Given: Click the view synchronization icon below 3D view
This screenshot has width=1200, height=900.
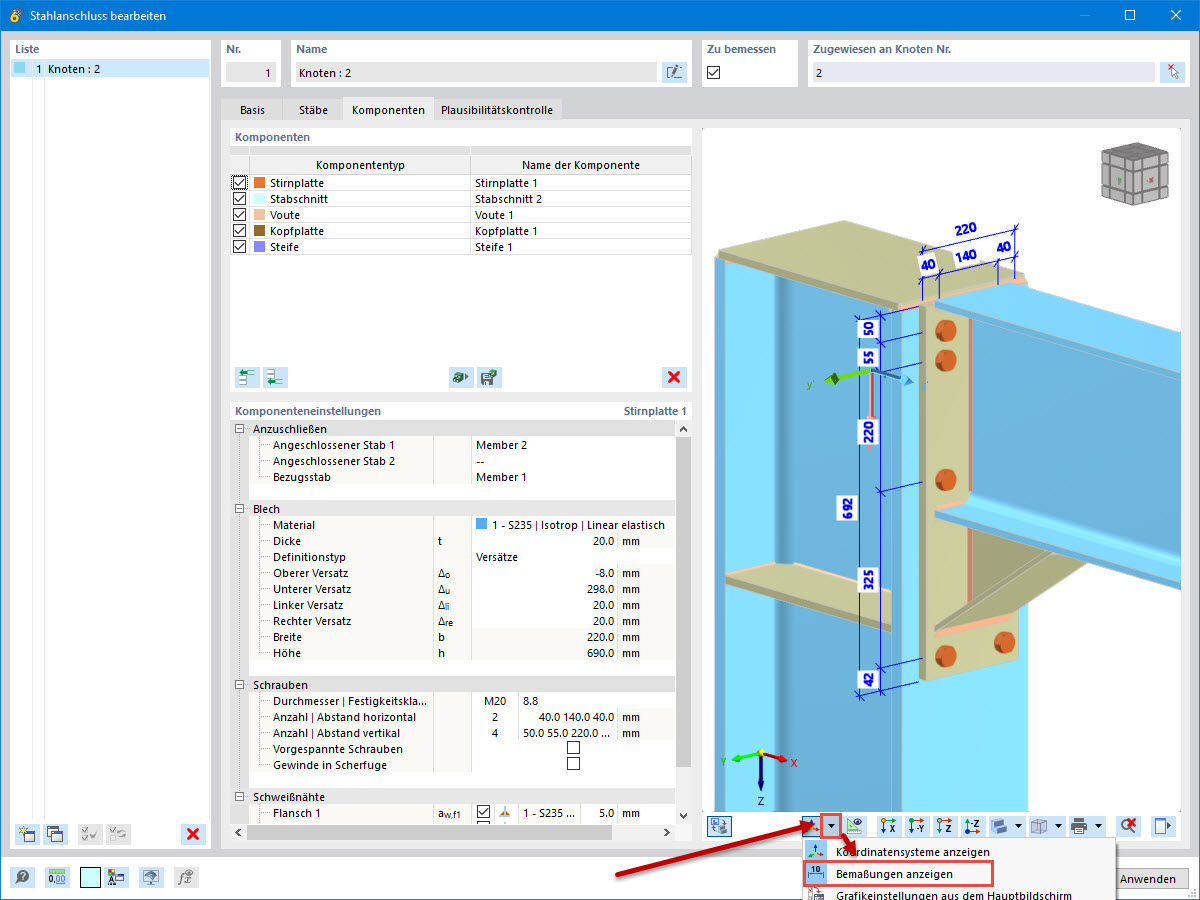Looking at the screenshot, I should coord(720,826).
